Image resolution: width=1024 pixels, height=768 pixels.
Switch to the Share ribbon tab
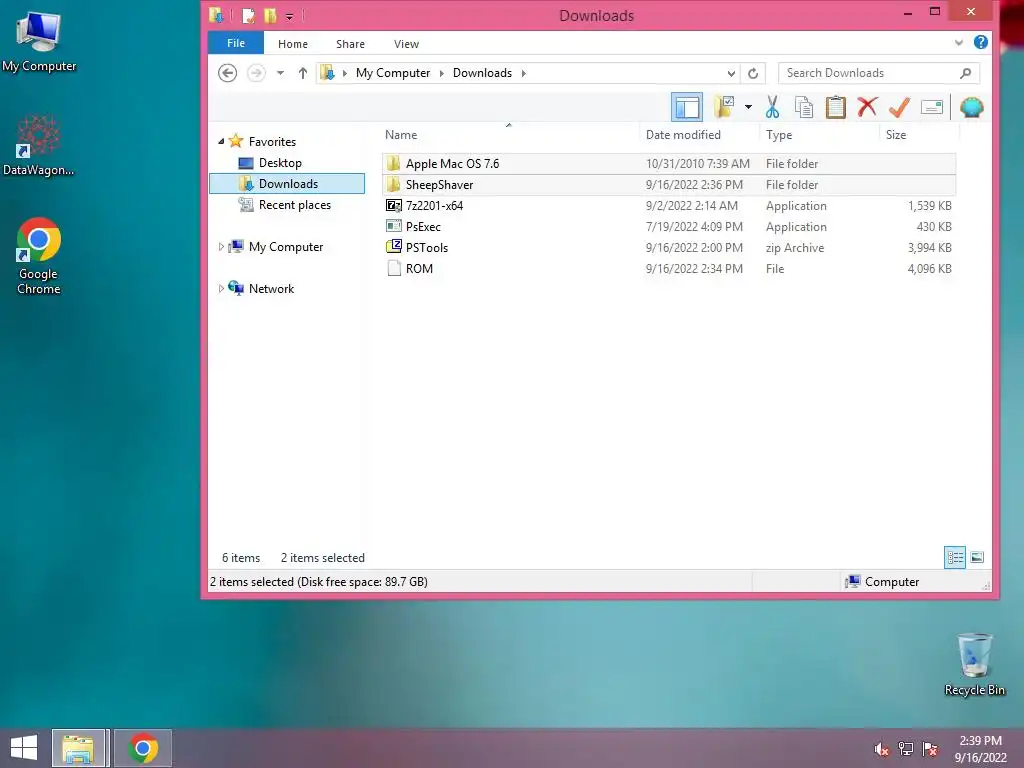[x=350, y=44]
